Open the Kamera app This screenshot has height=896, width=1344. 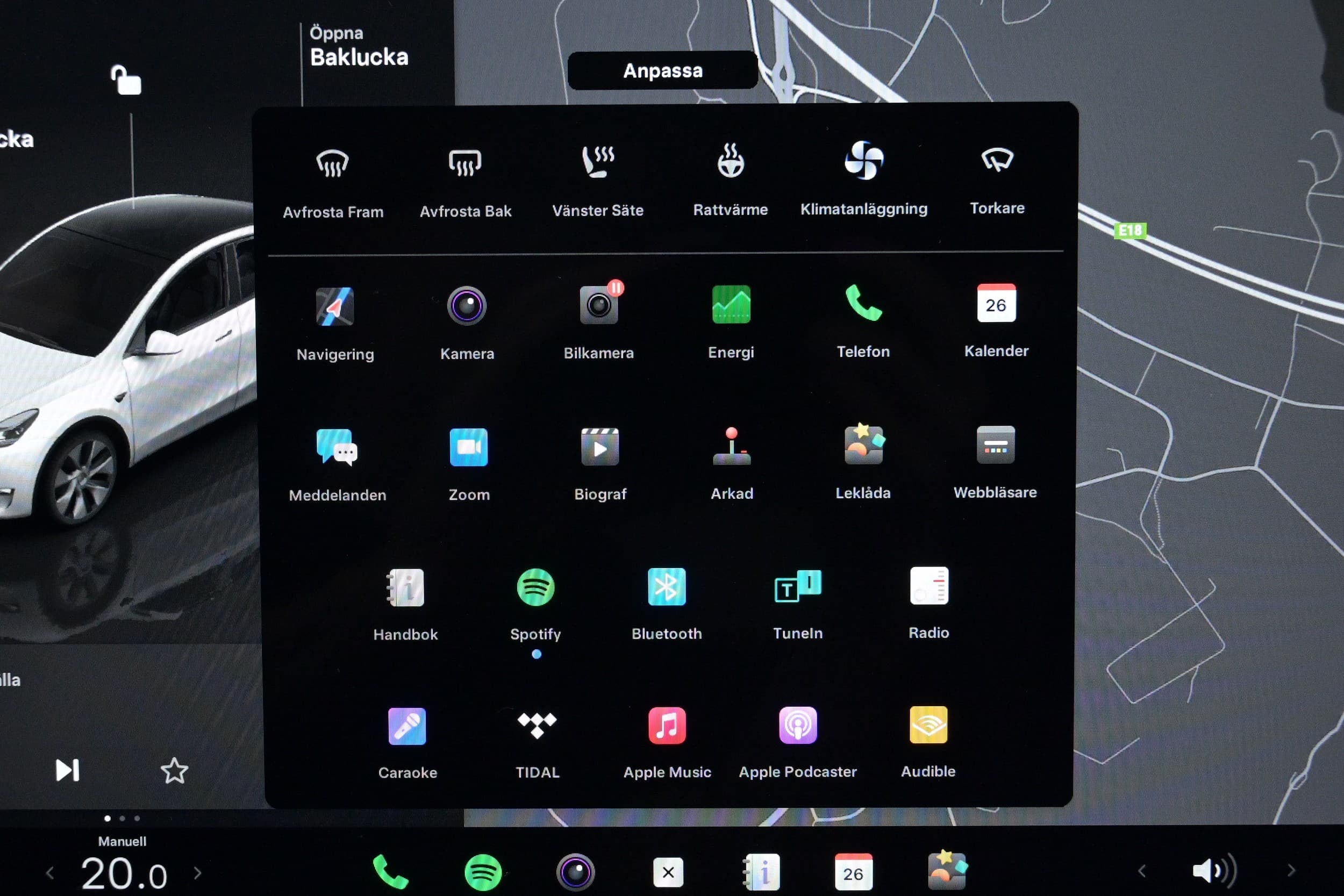(467, 306)
